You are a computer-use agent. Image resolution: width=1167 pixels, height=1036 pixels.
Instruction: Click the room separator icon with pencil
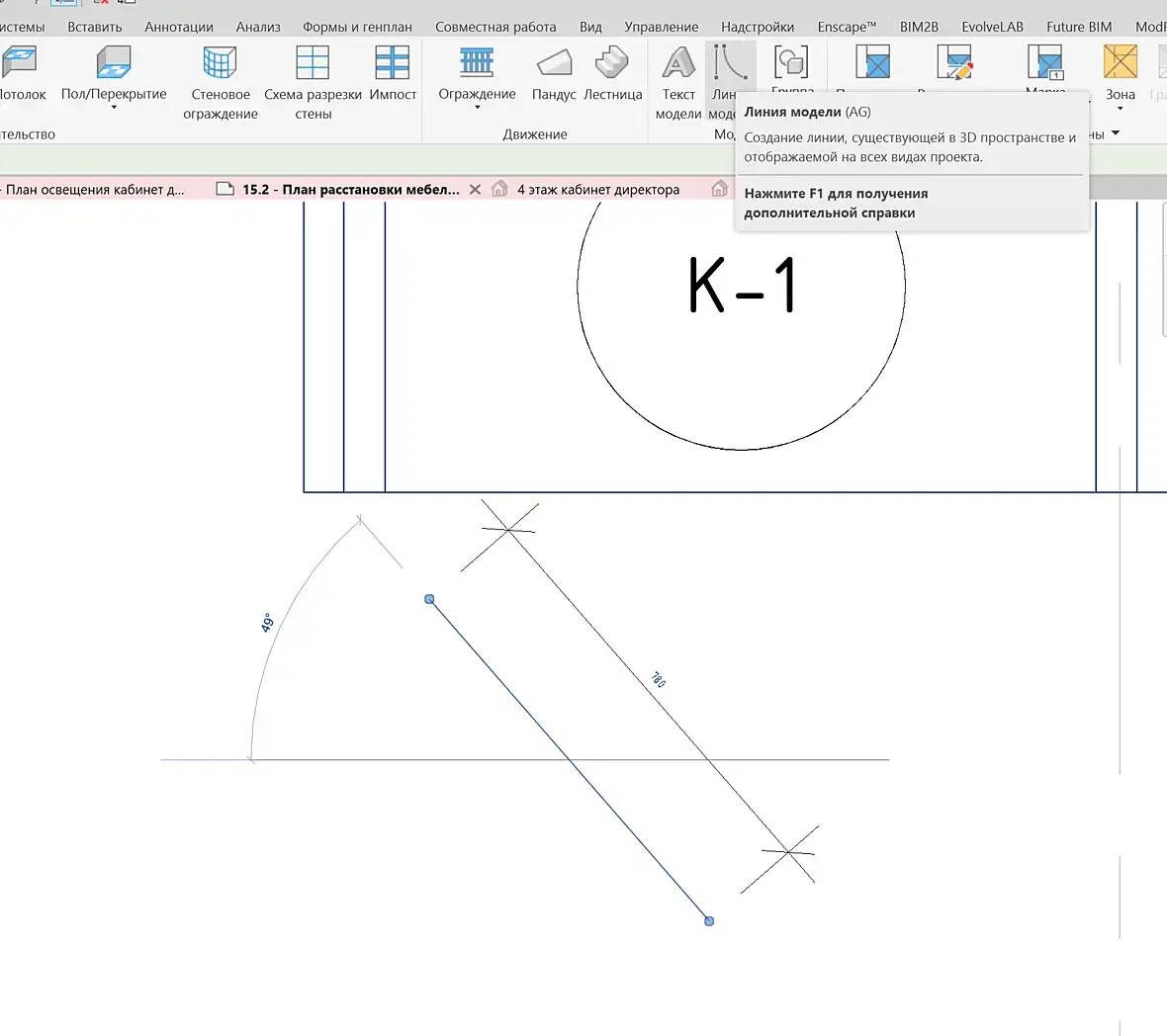(x=955, y=62)
